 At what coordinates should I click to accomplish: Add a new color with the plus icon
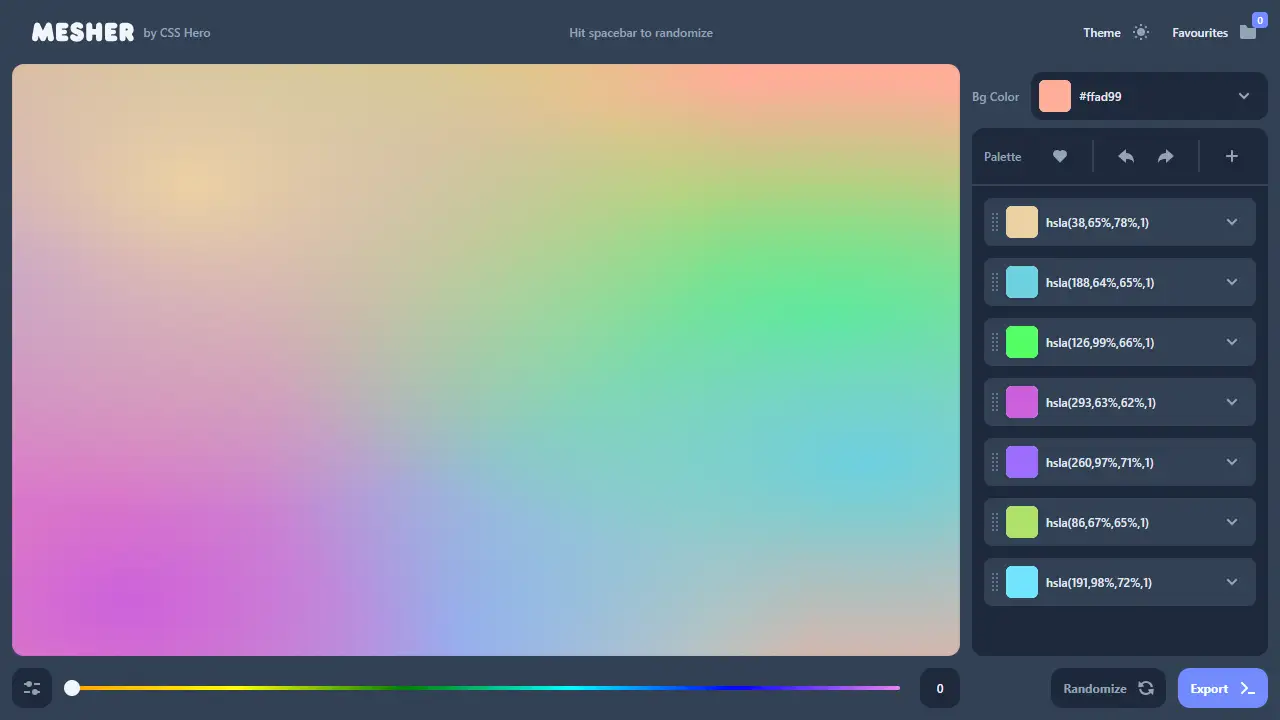(1232, 156)
